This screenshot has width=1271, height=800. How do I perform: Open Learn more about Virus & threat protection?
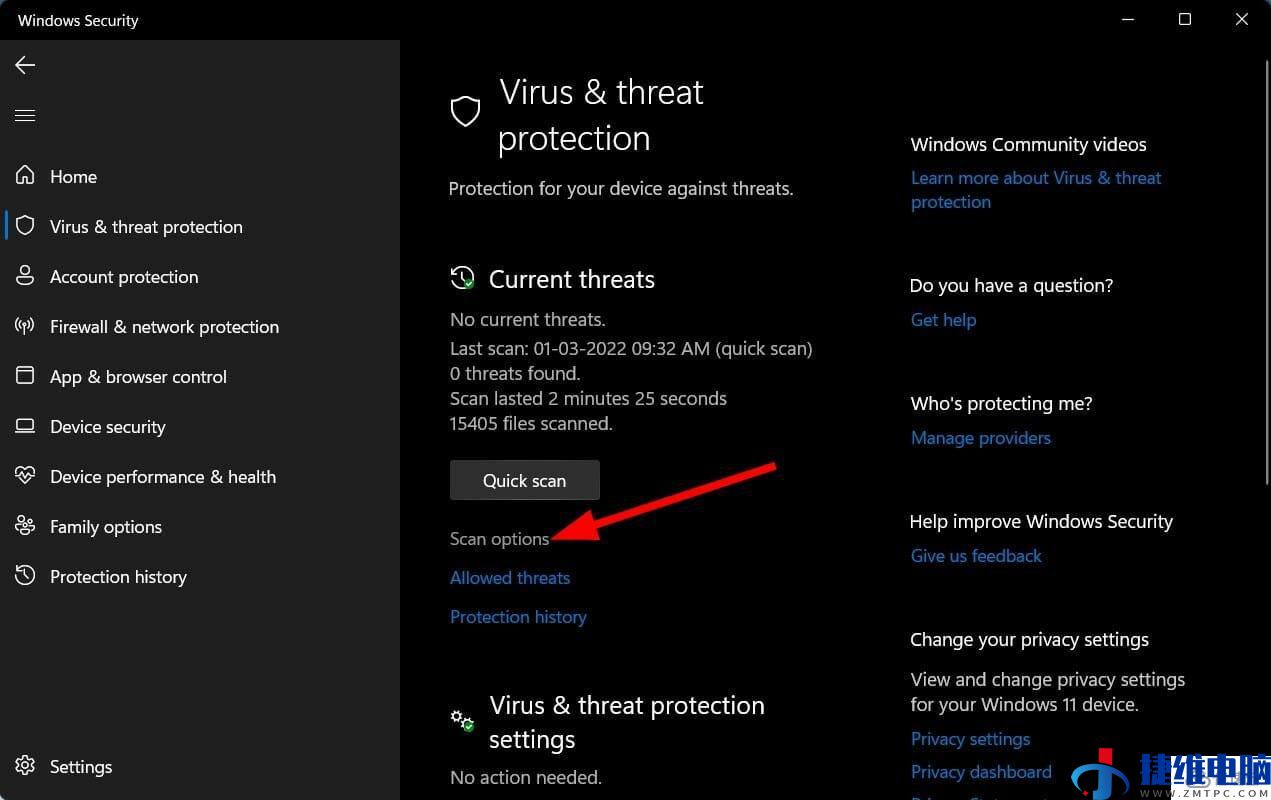tap(1036, 190)
